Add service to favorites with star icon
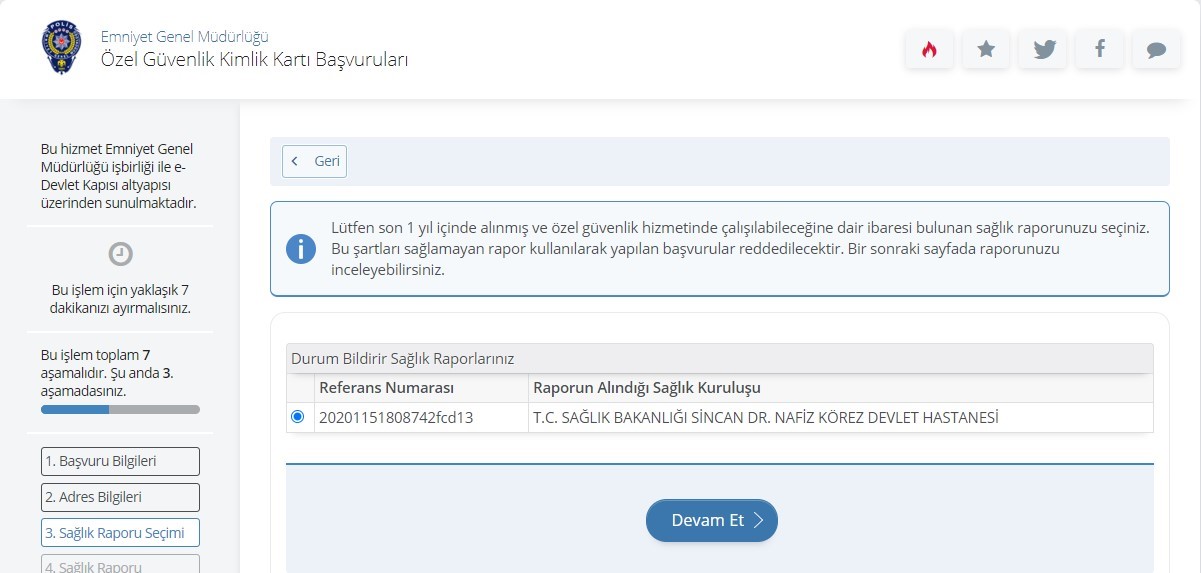 pyautogui.click(x=986, y=49)
